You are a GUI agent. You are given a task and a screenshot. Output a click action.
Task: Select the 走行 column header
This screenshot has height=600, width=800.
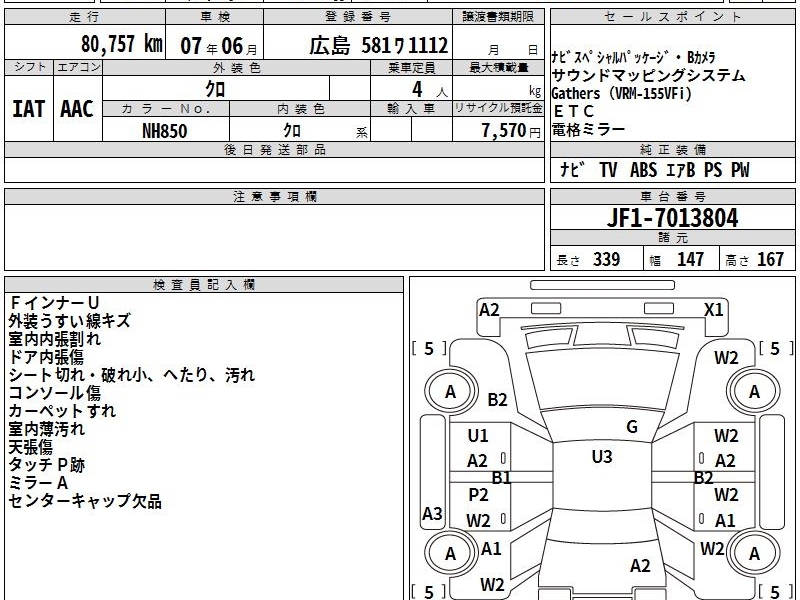(85, 17)
